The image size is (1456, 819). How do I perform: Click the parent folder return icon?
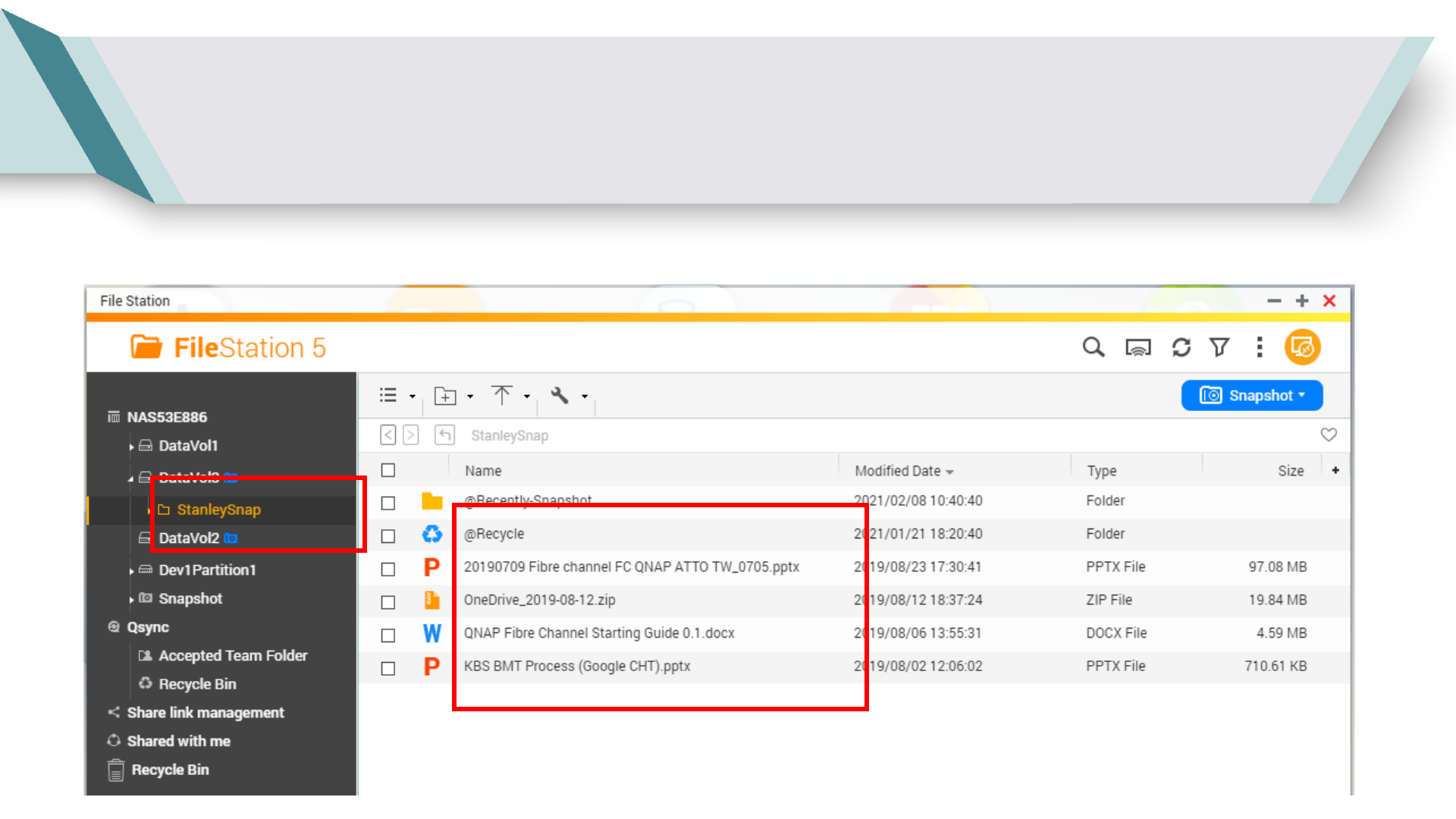tap(444, 435)
